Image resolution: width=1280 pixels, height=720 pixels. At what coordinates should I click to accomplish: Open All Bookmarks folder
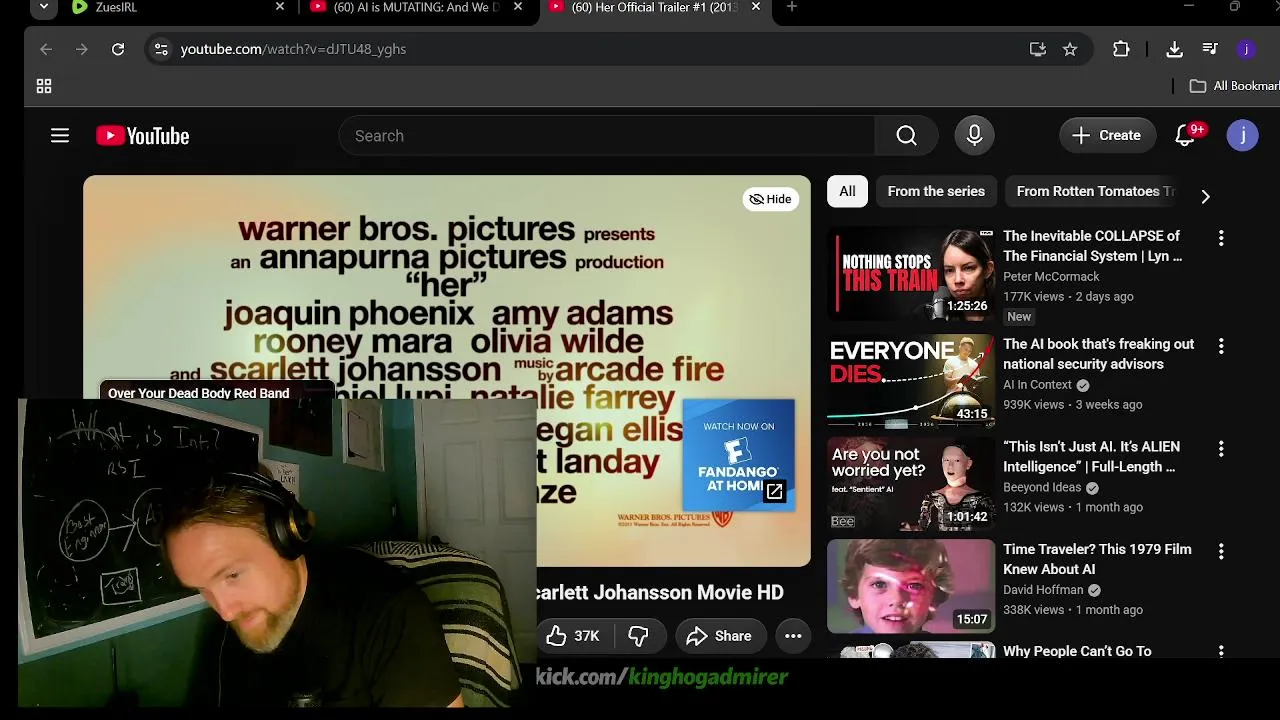[1234, 87]
